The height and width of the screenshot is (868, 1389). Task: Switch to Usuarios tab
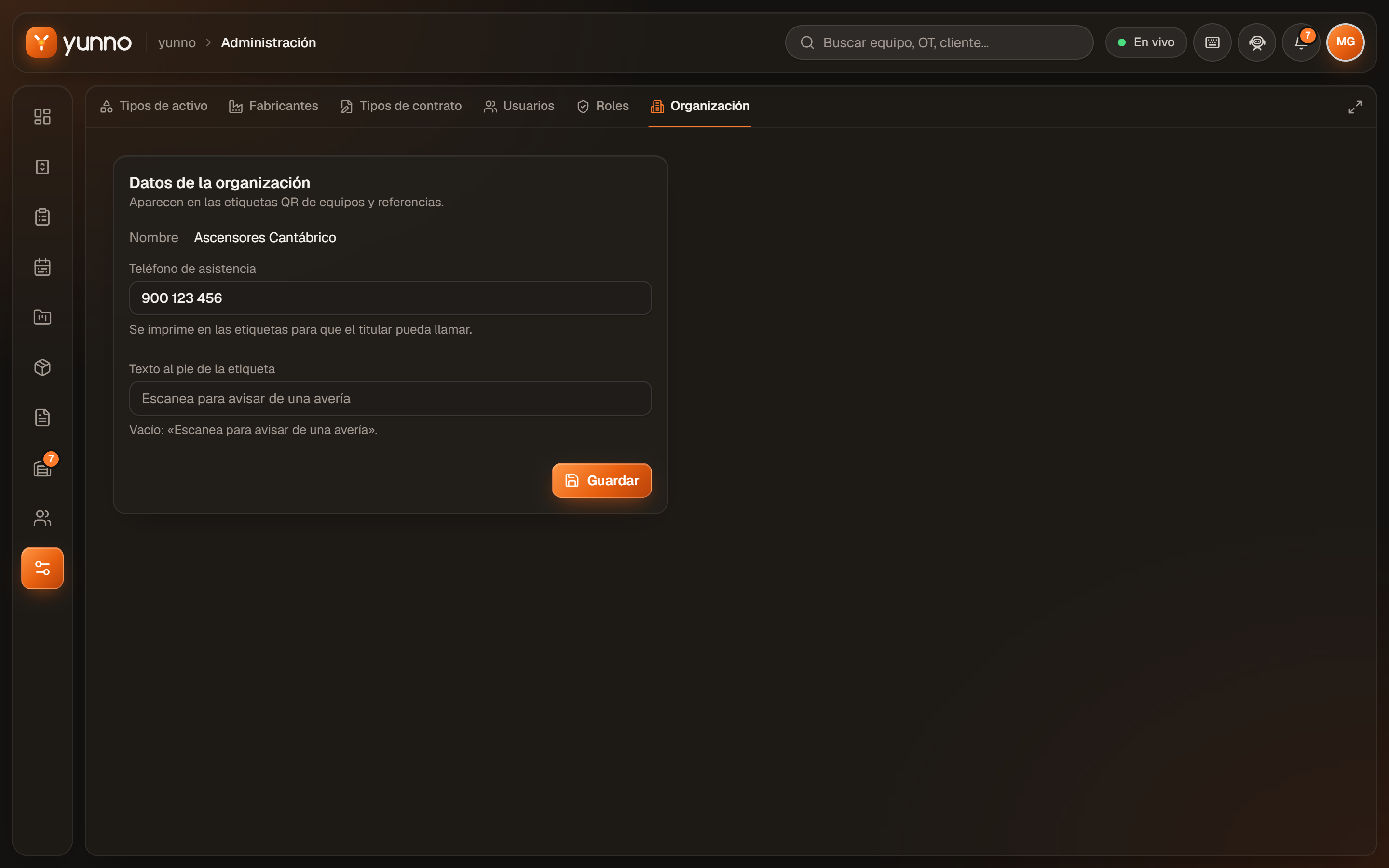tap(519, 106)
